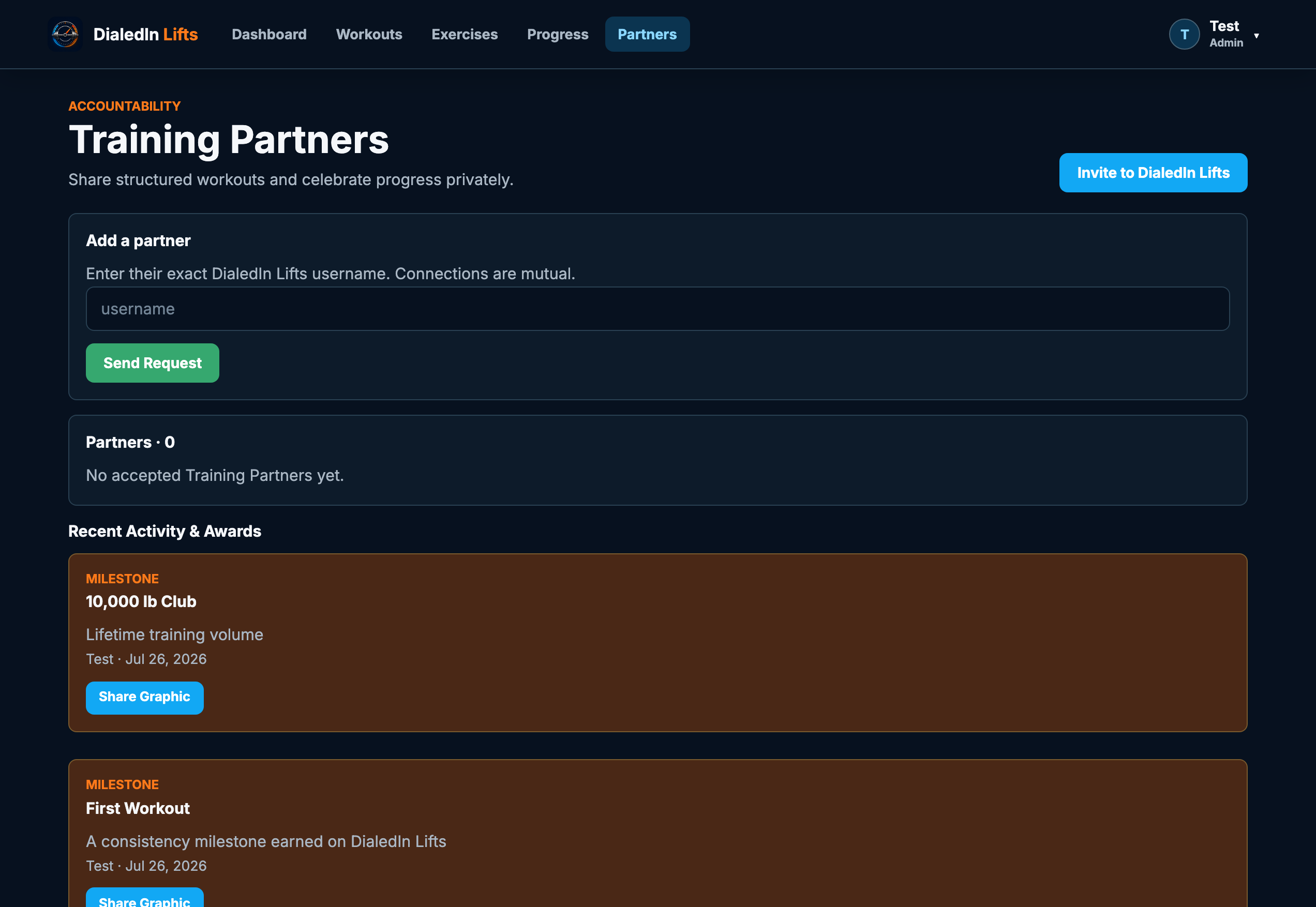Click the Add a partner heading
Screen dimensions: 1316x907
[138, 240]
